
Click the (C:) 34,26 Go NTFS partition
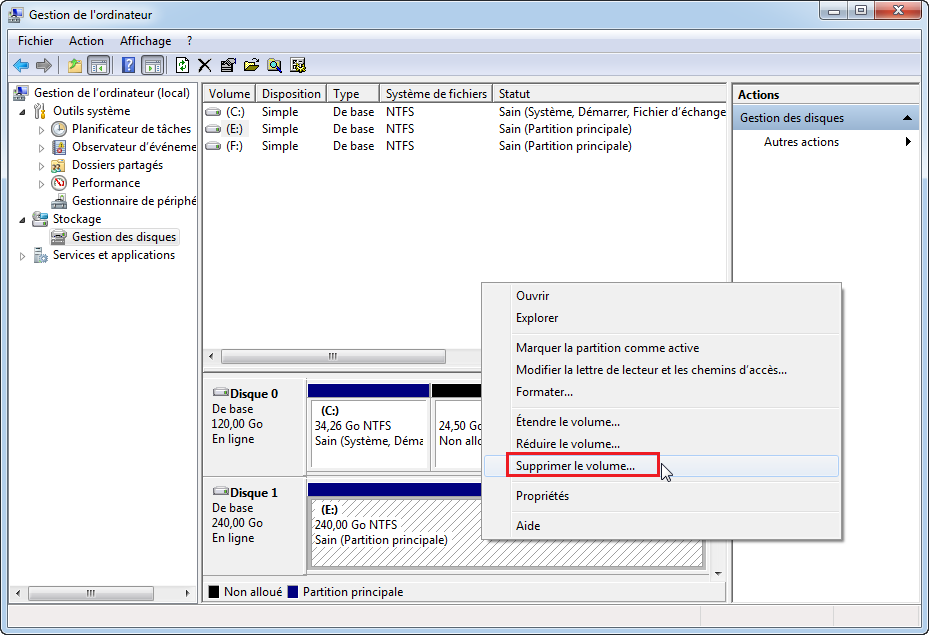369,434
